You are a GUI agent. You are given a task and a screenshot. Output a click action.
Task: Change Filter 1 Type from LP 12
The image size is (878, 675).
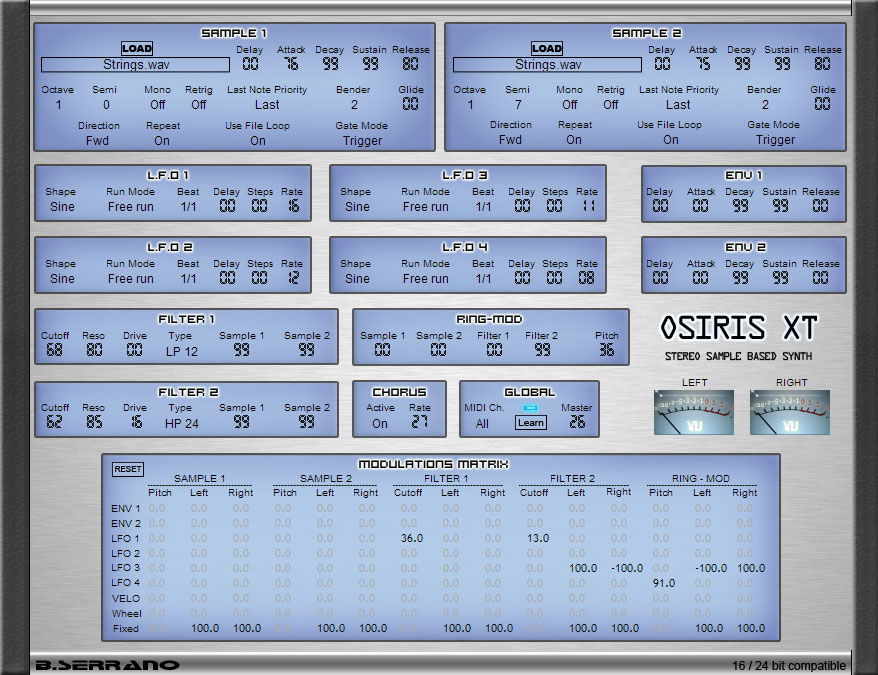tap(184, 351)
